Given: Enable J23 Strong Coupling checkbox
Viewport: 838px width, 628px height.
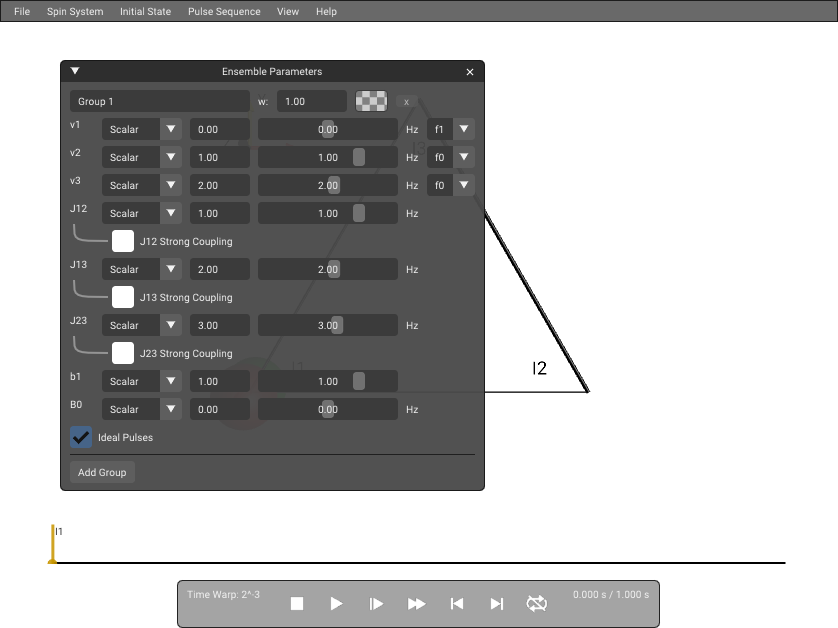Looking at the screenshot, I should click(123, 353).
